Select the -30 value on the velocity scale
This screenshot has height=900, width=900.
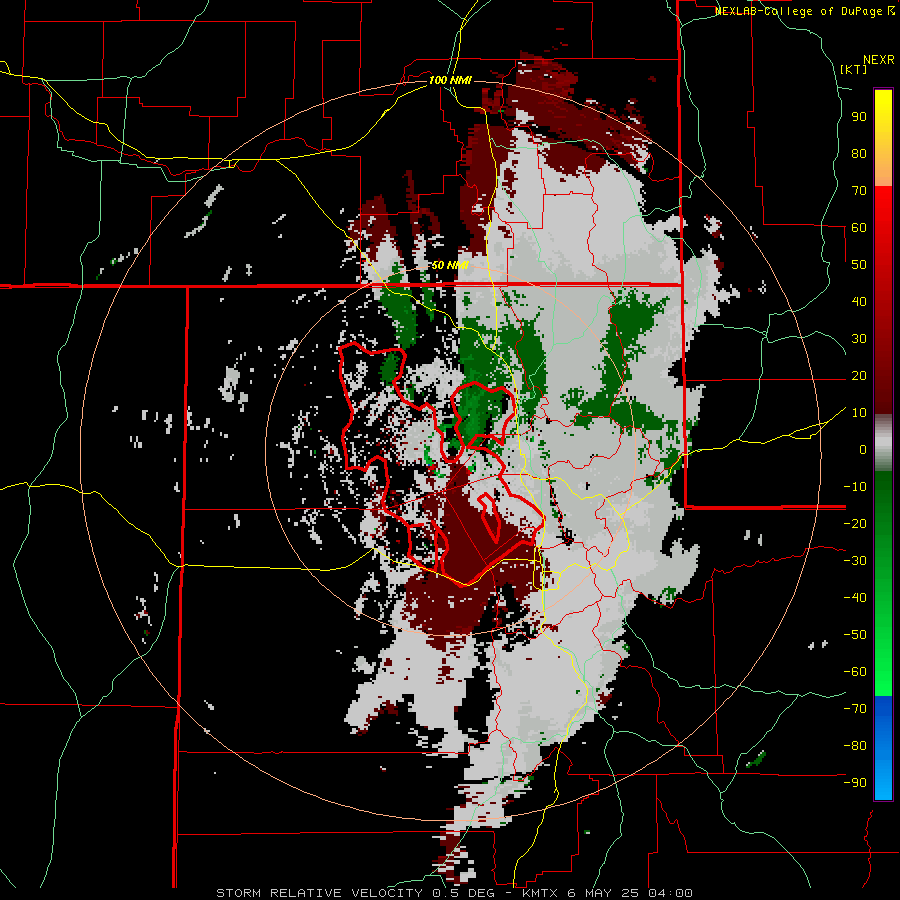point(855,561)
